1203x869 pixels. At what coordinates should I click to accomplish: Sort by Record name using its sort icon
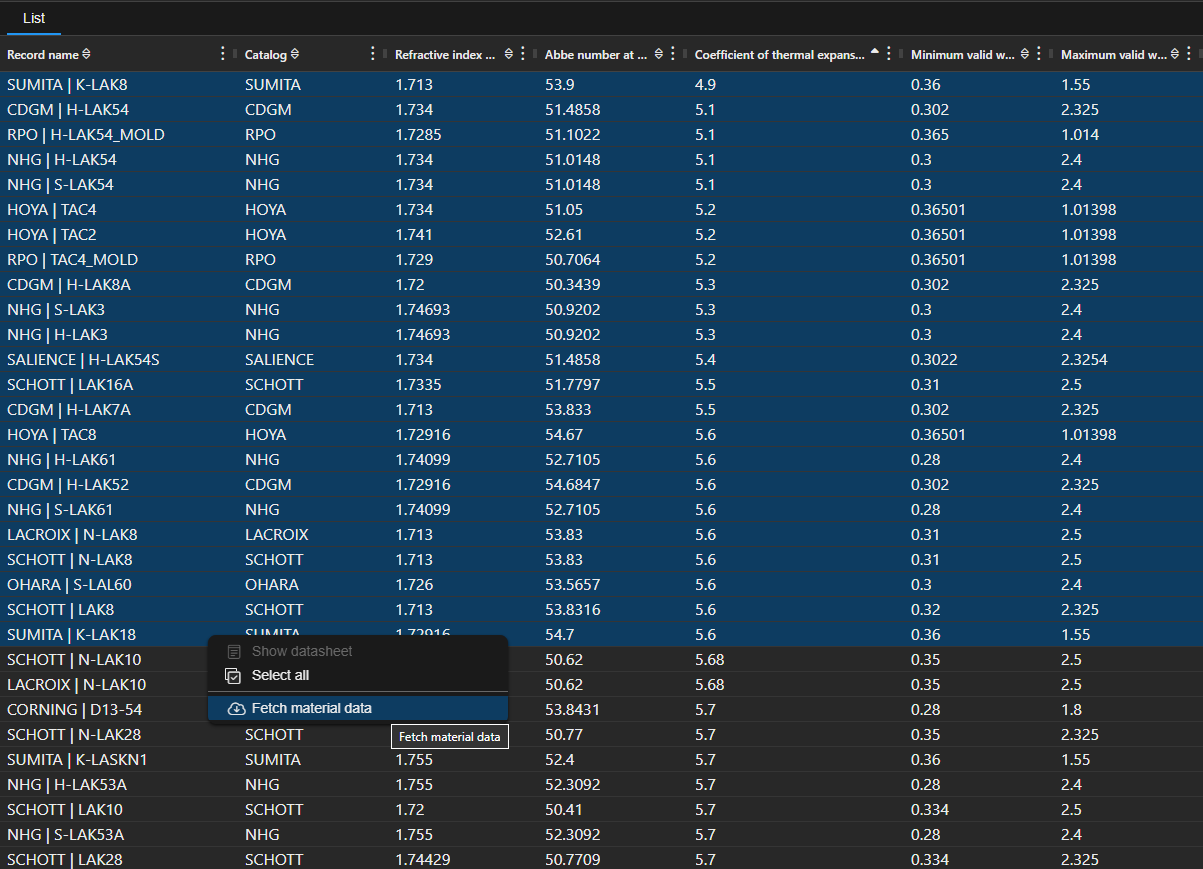pos(86,54)
